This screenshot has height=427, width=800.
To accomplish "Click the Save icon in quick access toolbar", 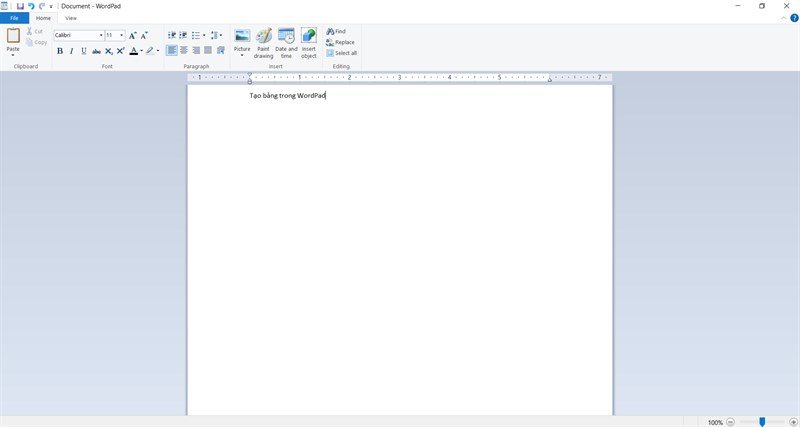I will point(20,6).
